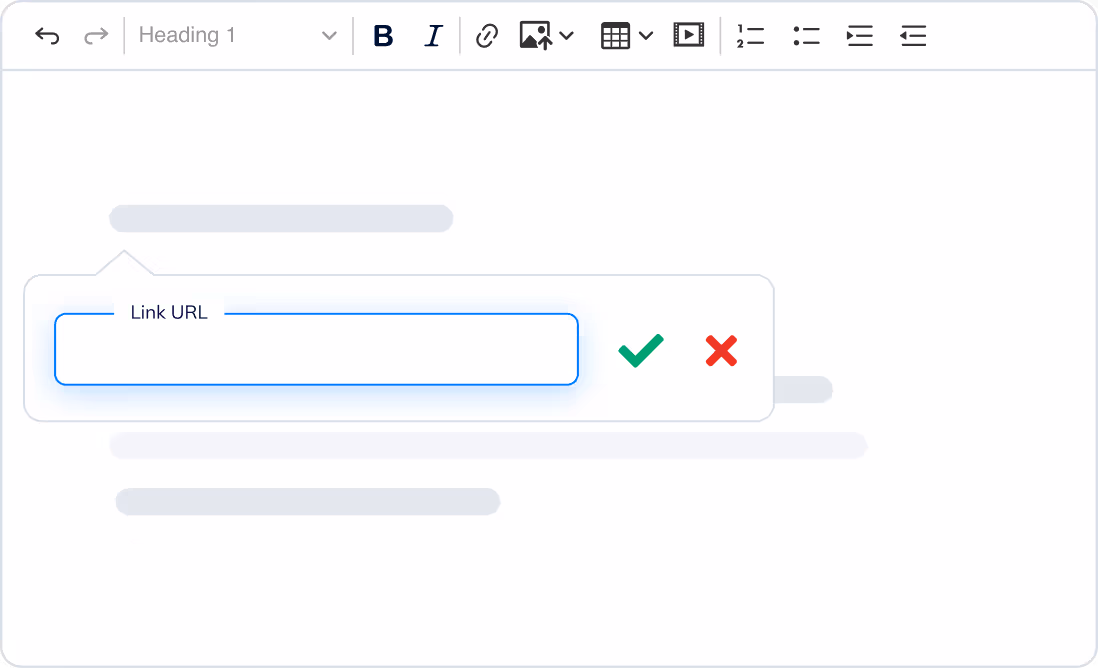The height and width of the screenshot is (668, 1098).
Task: Open the Heading 1 style dropdown
Action: 238,36
